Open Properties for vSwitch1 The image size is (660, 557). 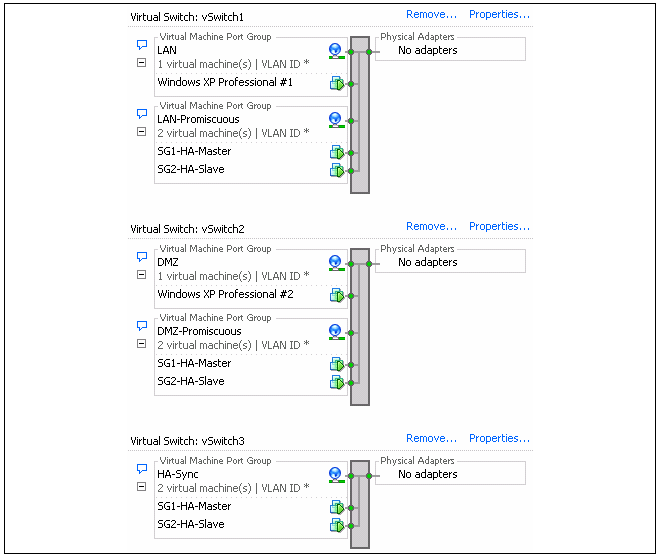tap(499, 15)
